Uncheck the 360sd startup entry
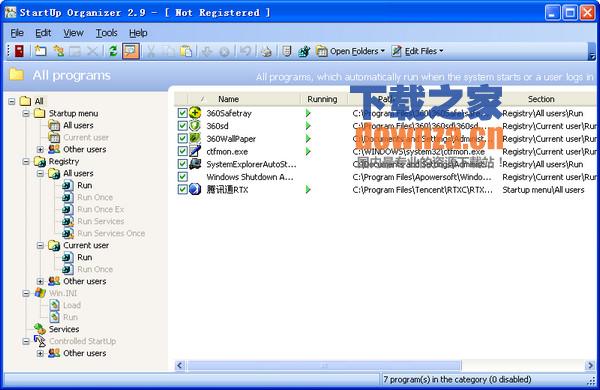Image resolution: width=600 pixels, height=390 pixels. click(x=183, y=126)
